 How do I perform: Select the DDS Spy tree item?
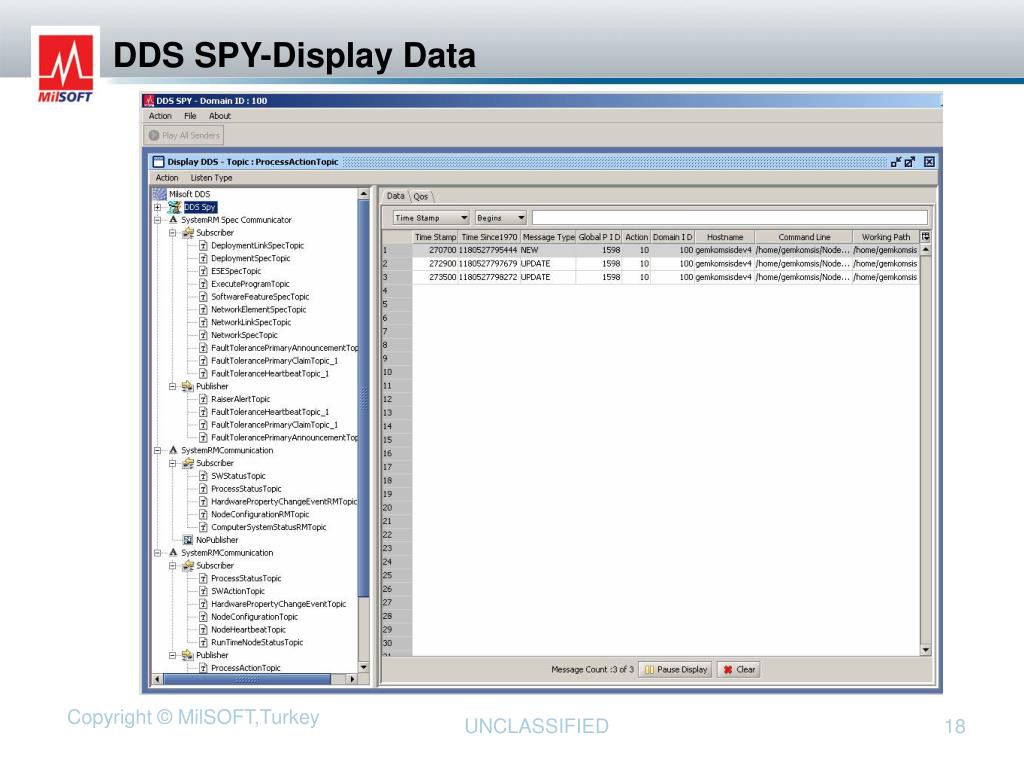coord(199,207)
